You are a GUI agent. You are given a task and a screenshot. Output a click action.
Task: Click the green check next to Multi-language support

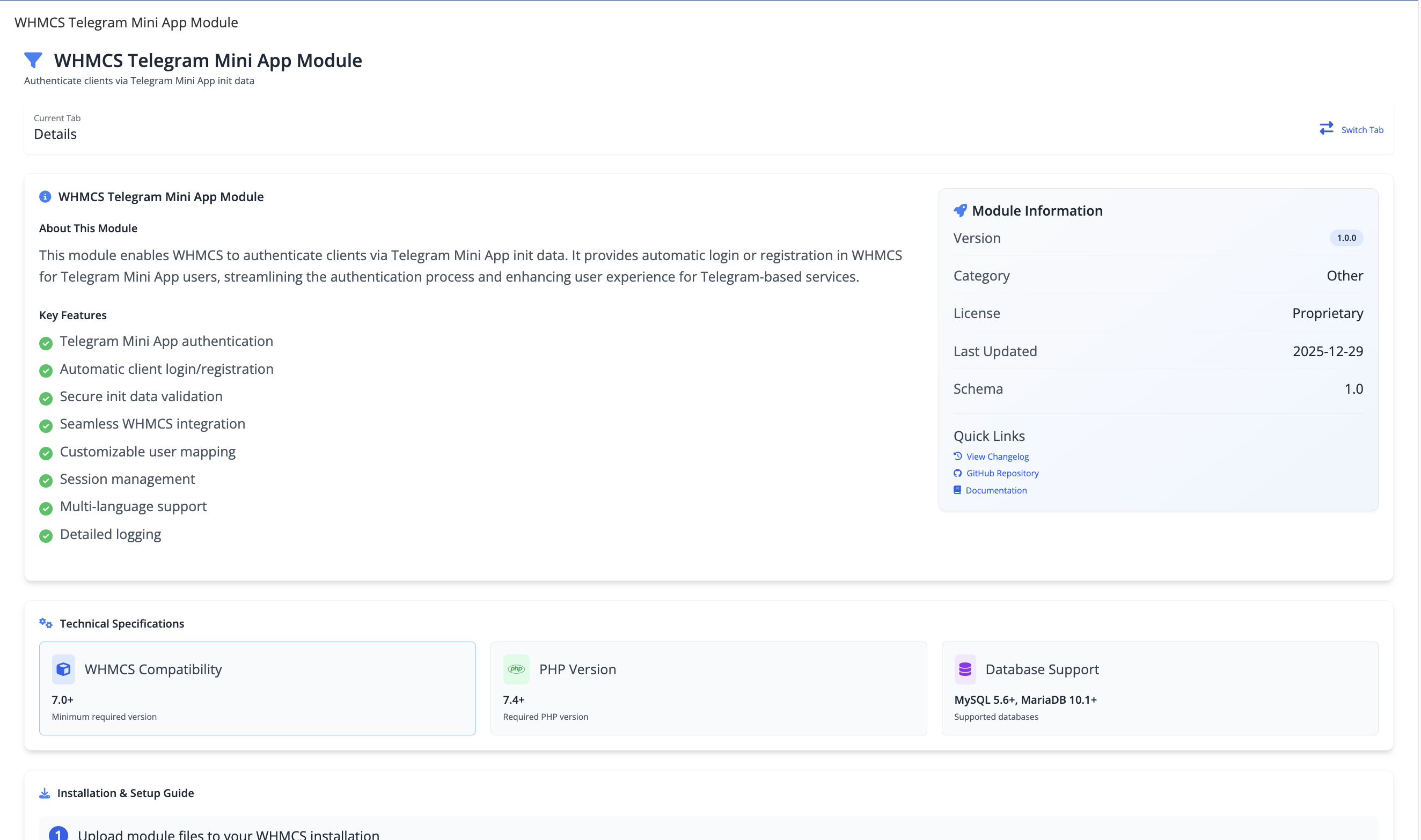tap(45, 509)
